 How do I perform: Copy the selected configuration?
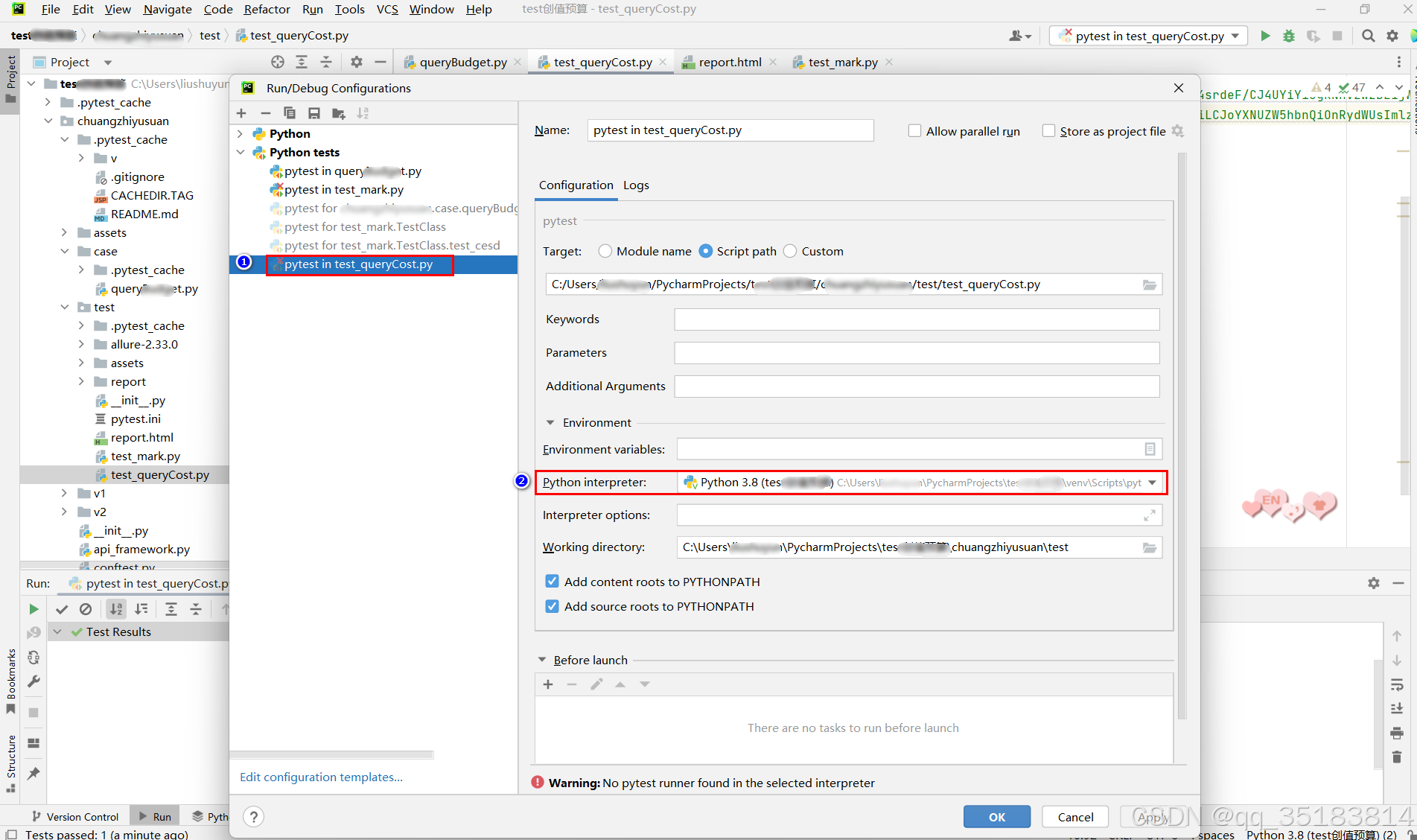290,112
